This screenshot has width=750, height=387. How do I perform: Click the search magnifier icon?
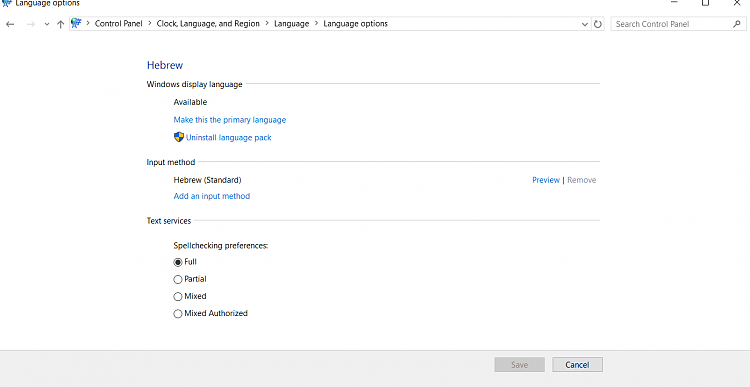pos(737,23)
